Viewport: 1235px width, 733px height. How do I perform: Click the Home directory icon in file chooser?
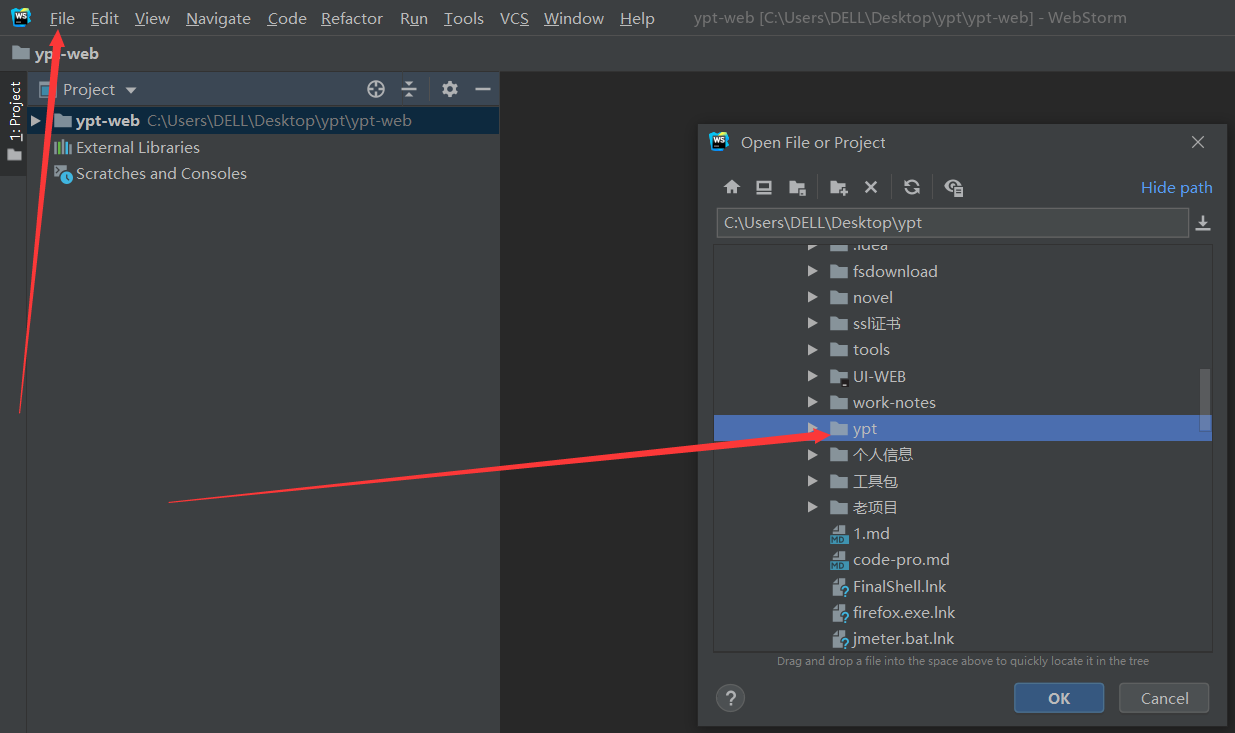[x=732, y=187]
